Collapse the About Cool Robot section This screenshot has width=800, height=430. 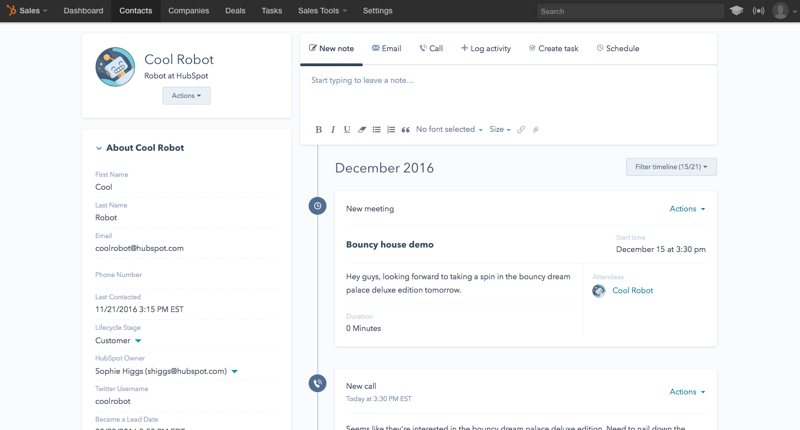(x=99, y=148)
